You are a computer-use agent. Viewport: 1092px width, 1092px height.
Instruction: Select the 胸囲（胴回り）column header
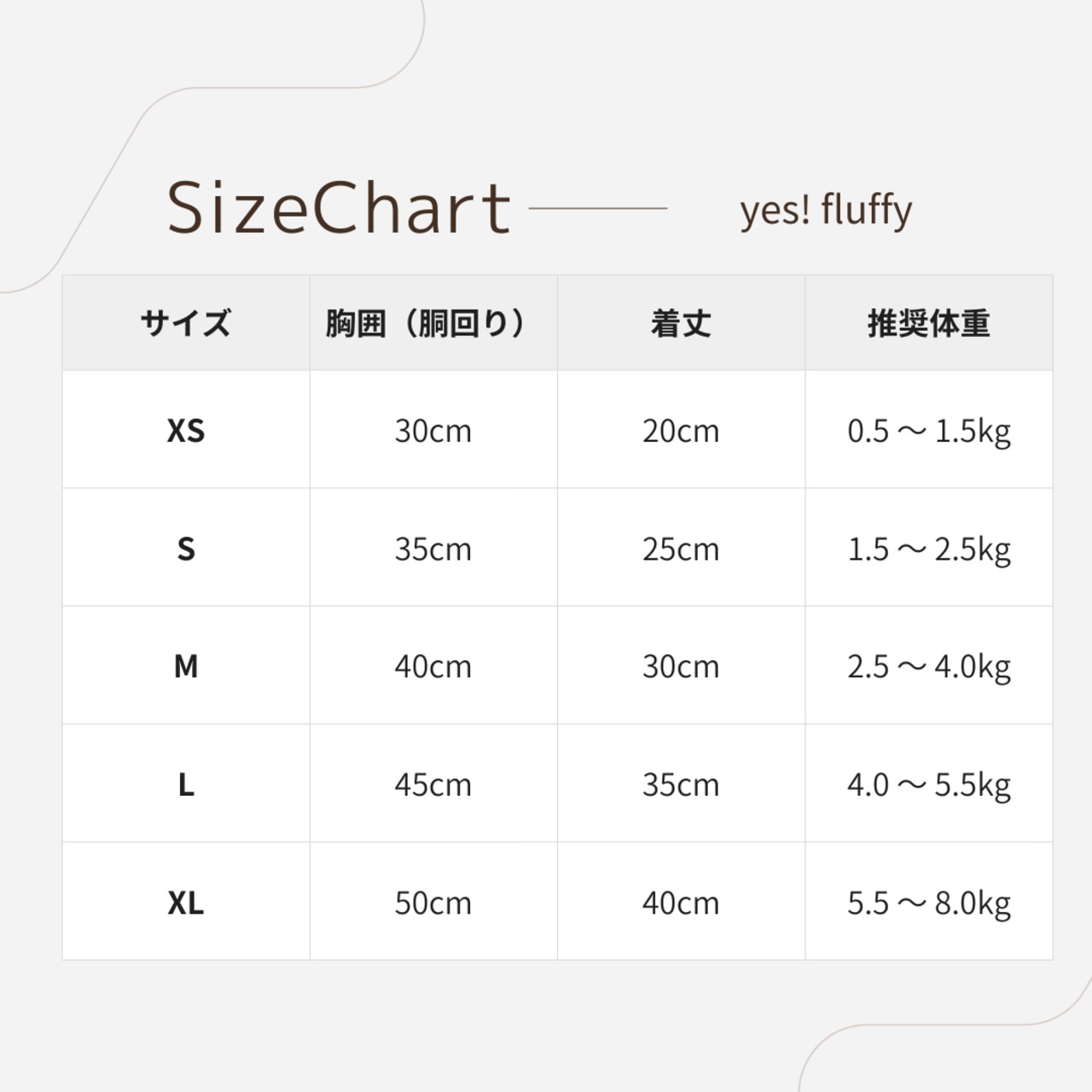[433, 323]
